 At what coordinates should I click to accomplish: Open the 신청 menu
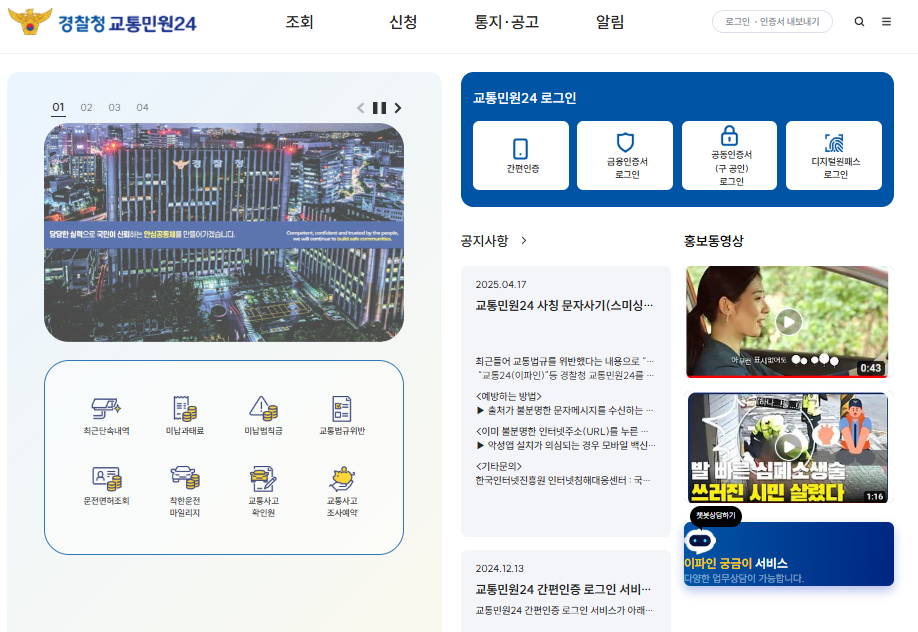(x=403, y=22)
